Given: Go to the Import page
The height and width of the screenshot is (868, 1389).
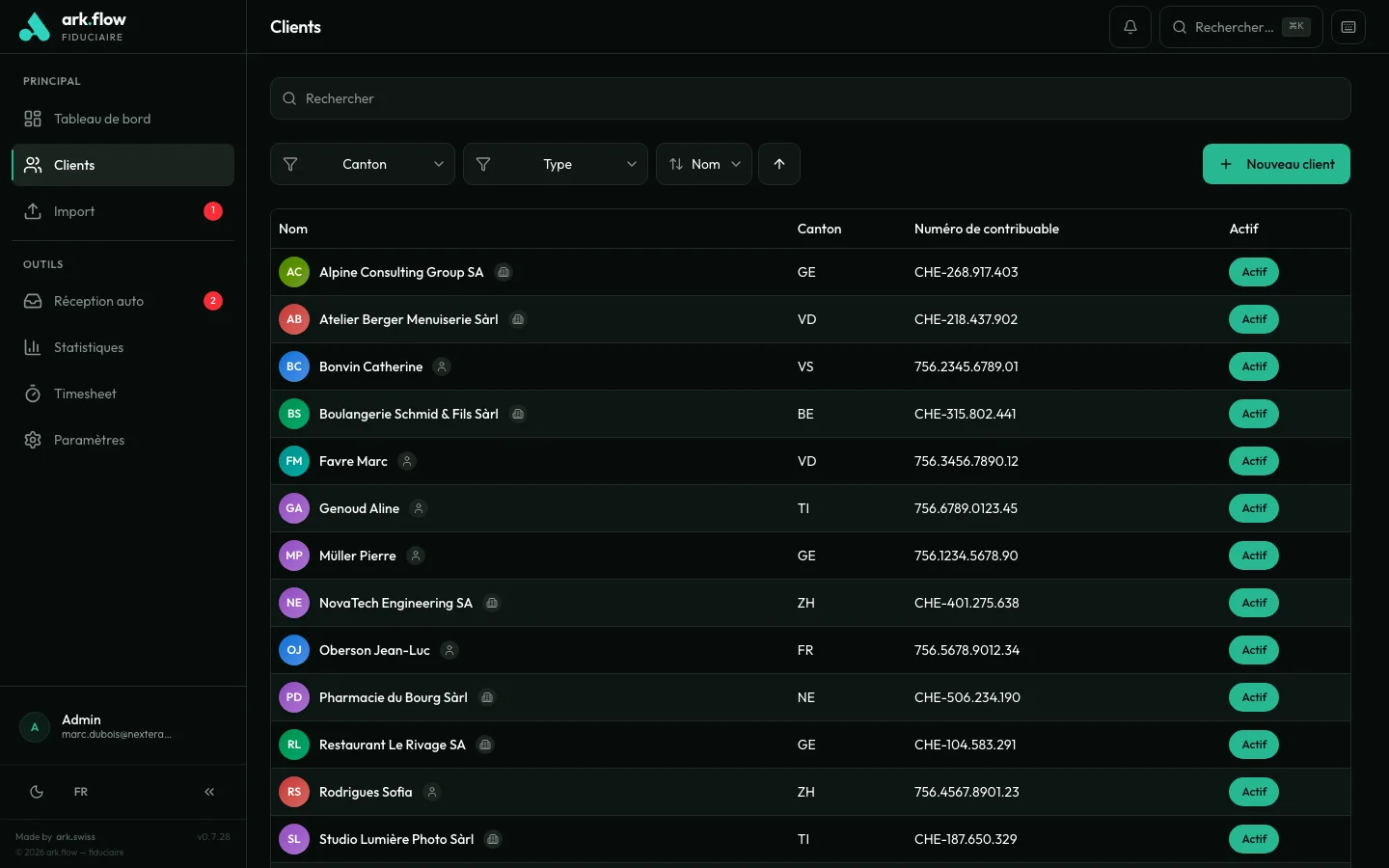Looking at the screenshot, I should tap(123, 211).
